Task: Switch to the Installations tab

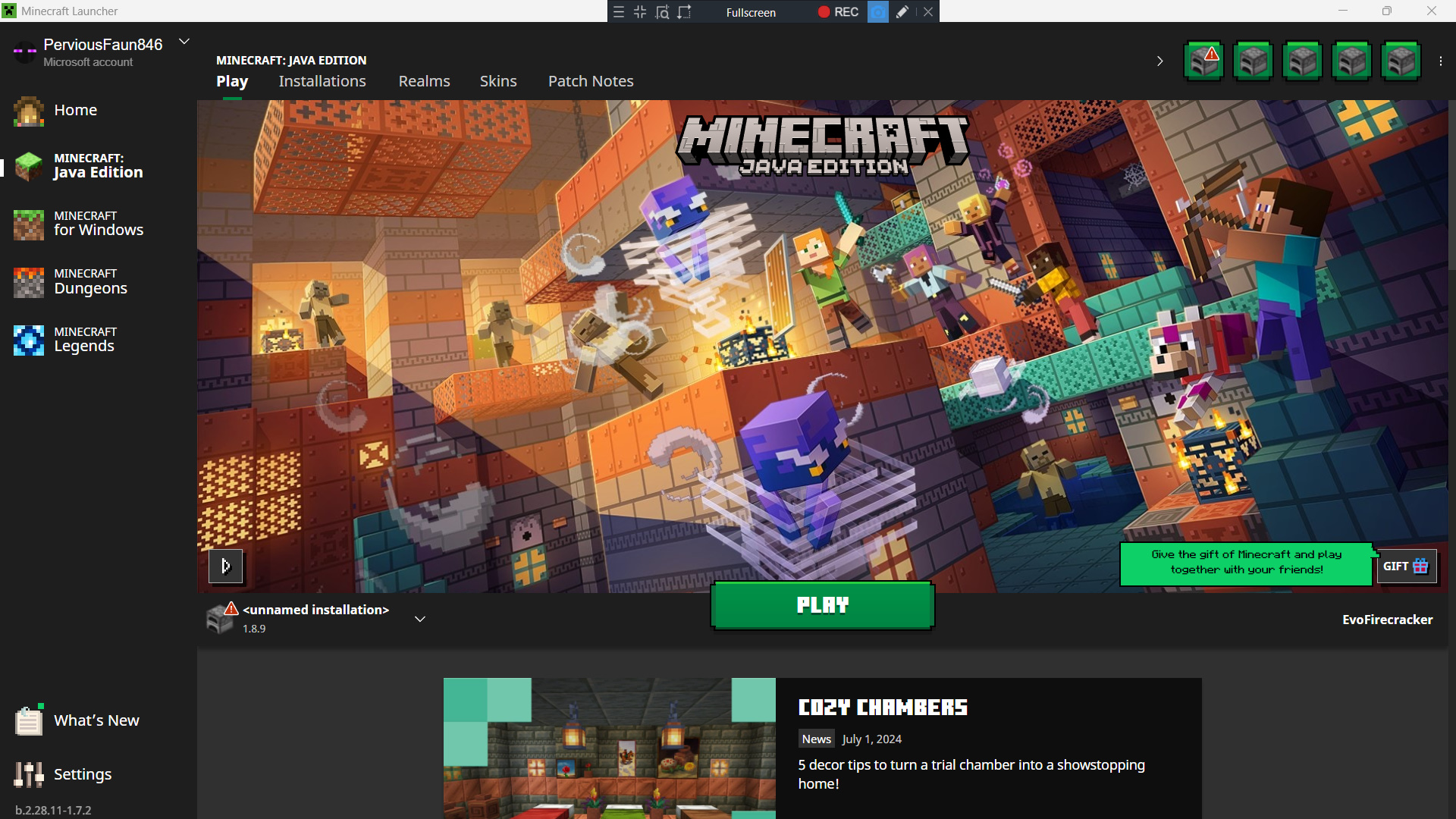Action: (322, 81)
